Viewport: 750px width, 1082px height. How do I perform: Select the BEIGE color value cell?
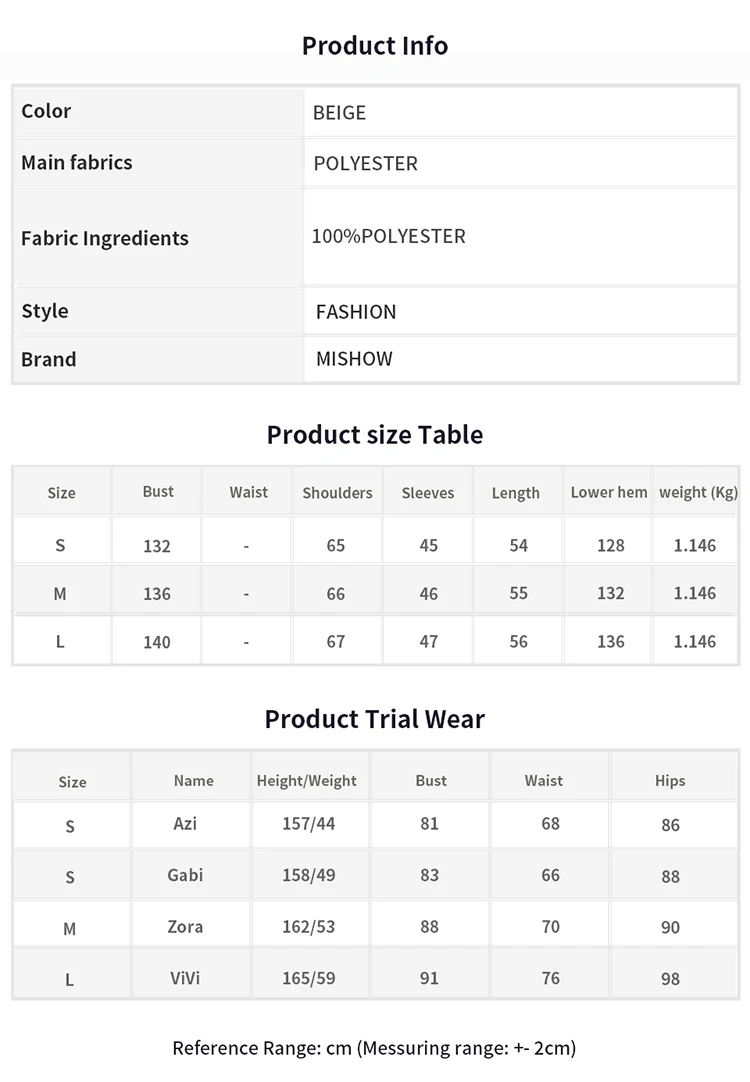pyautogui.click(x=520, y=112)
